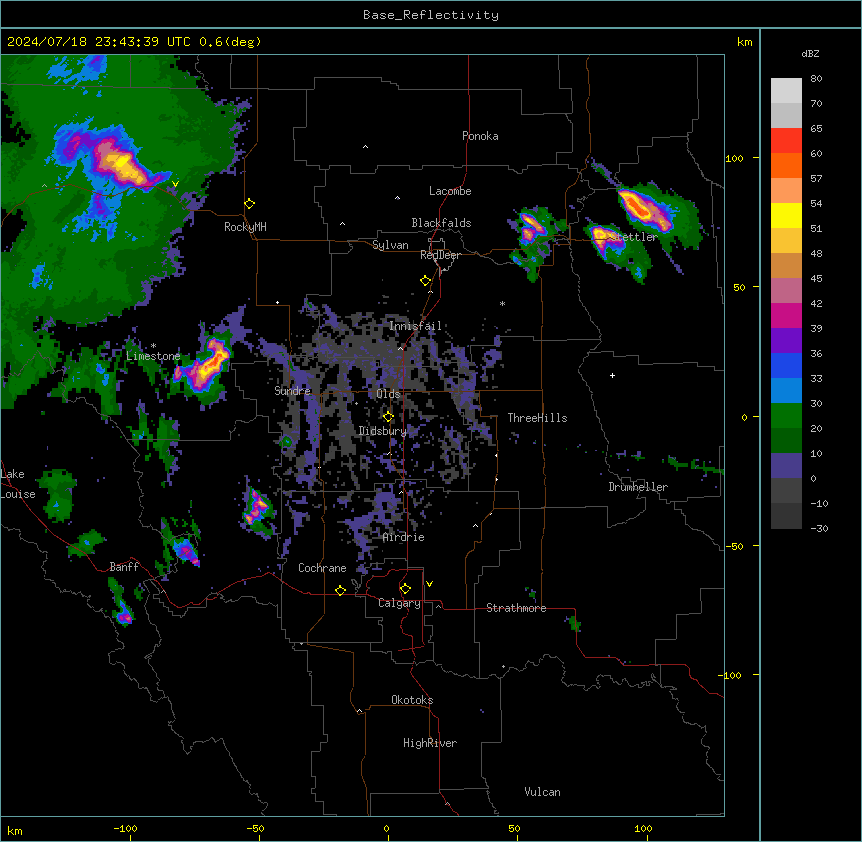Click the dBZ legend heading

click(x=810, y=54)
